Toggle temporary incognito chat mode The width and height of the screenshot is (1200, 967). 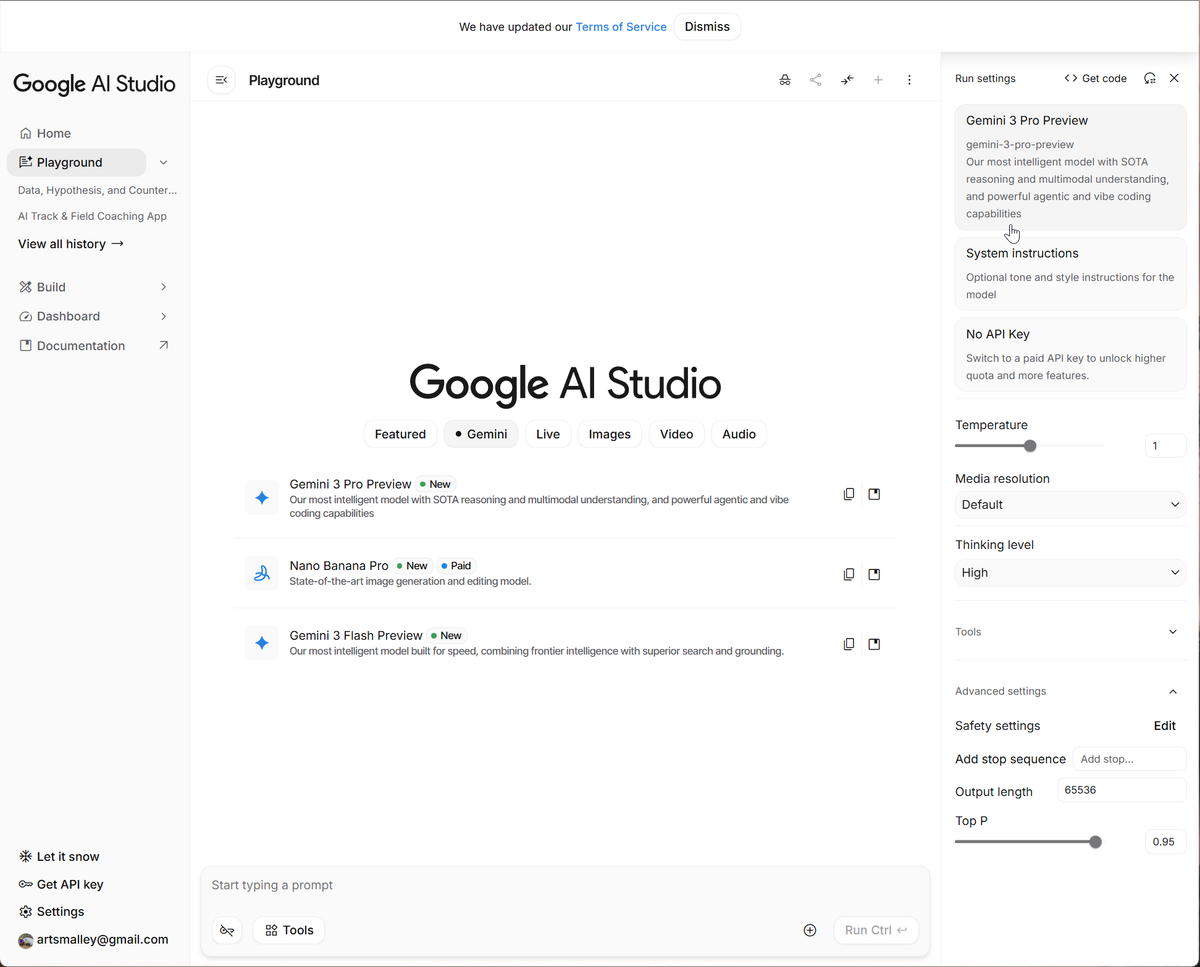(x=785, y=80)
